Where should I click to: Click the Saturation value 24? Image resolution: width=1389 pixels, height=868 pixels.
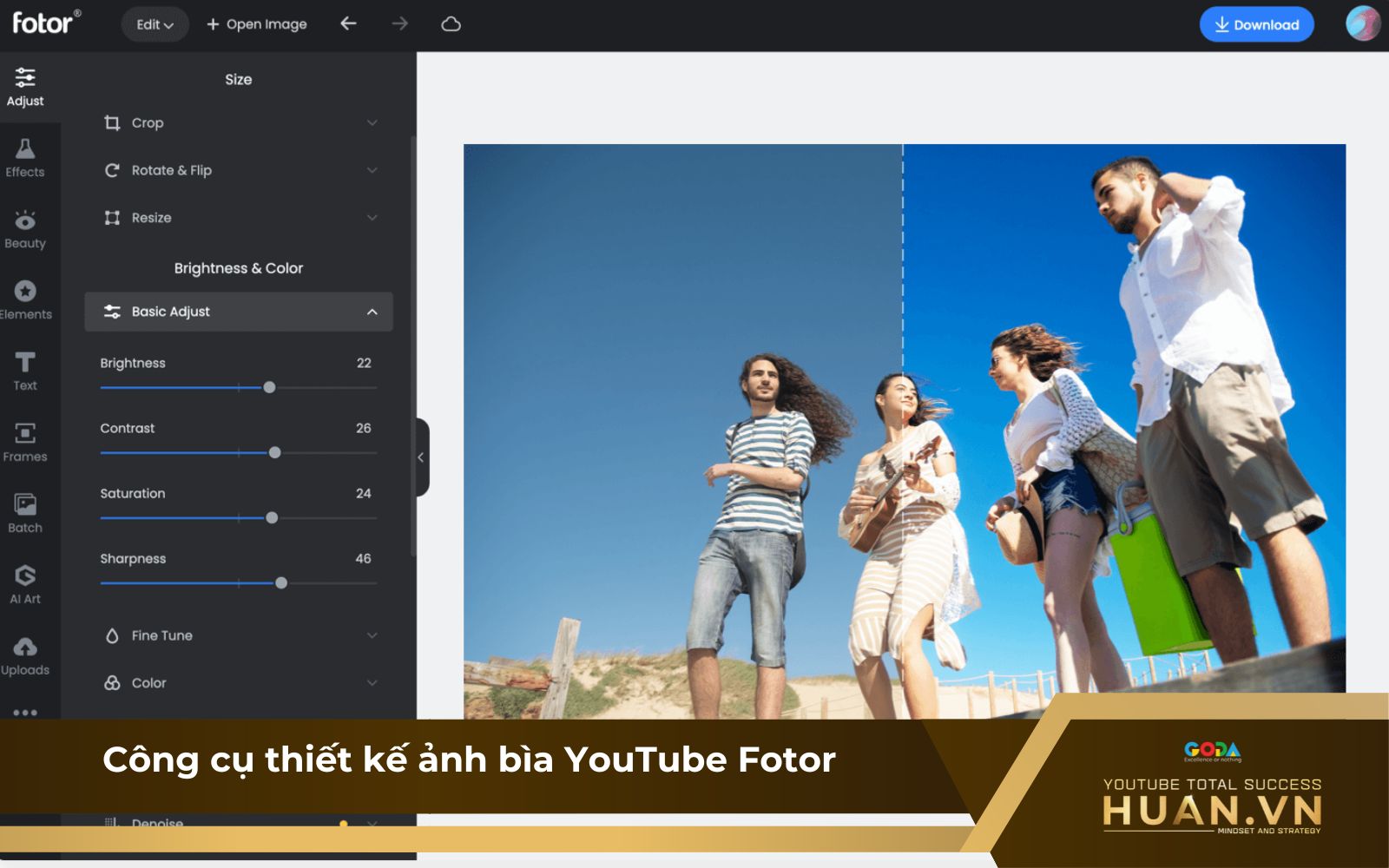coord(364,493)
